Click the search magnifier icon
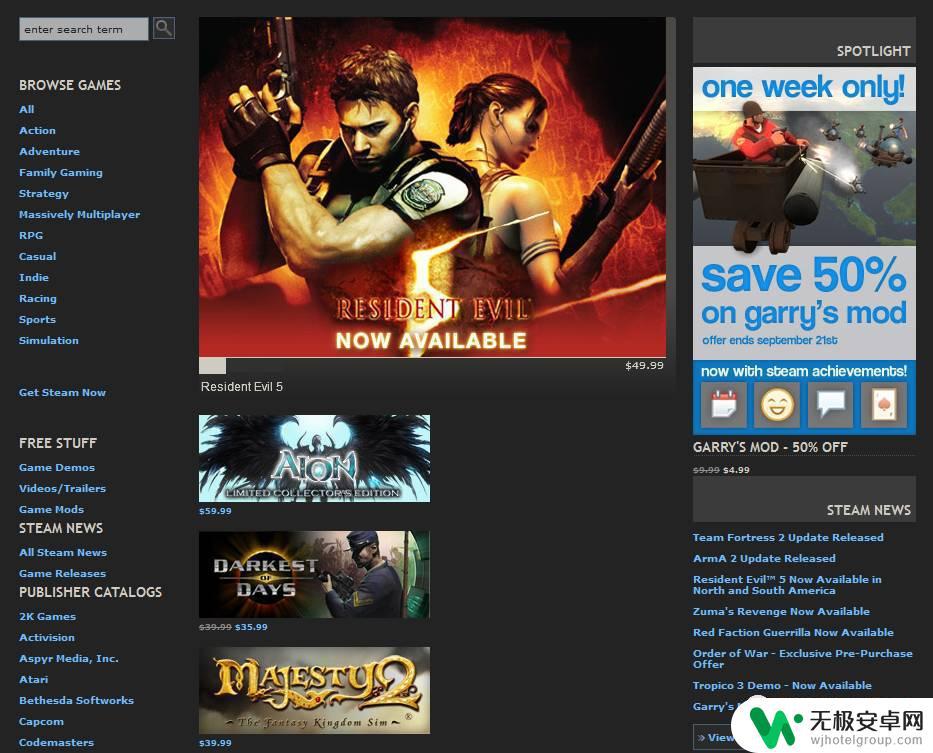 [x=164, y=28]
